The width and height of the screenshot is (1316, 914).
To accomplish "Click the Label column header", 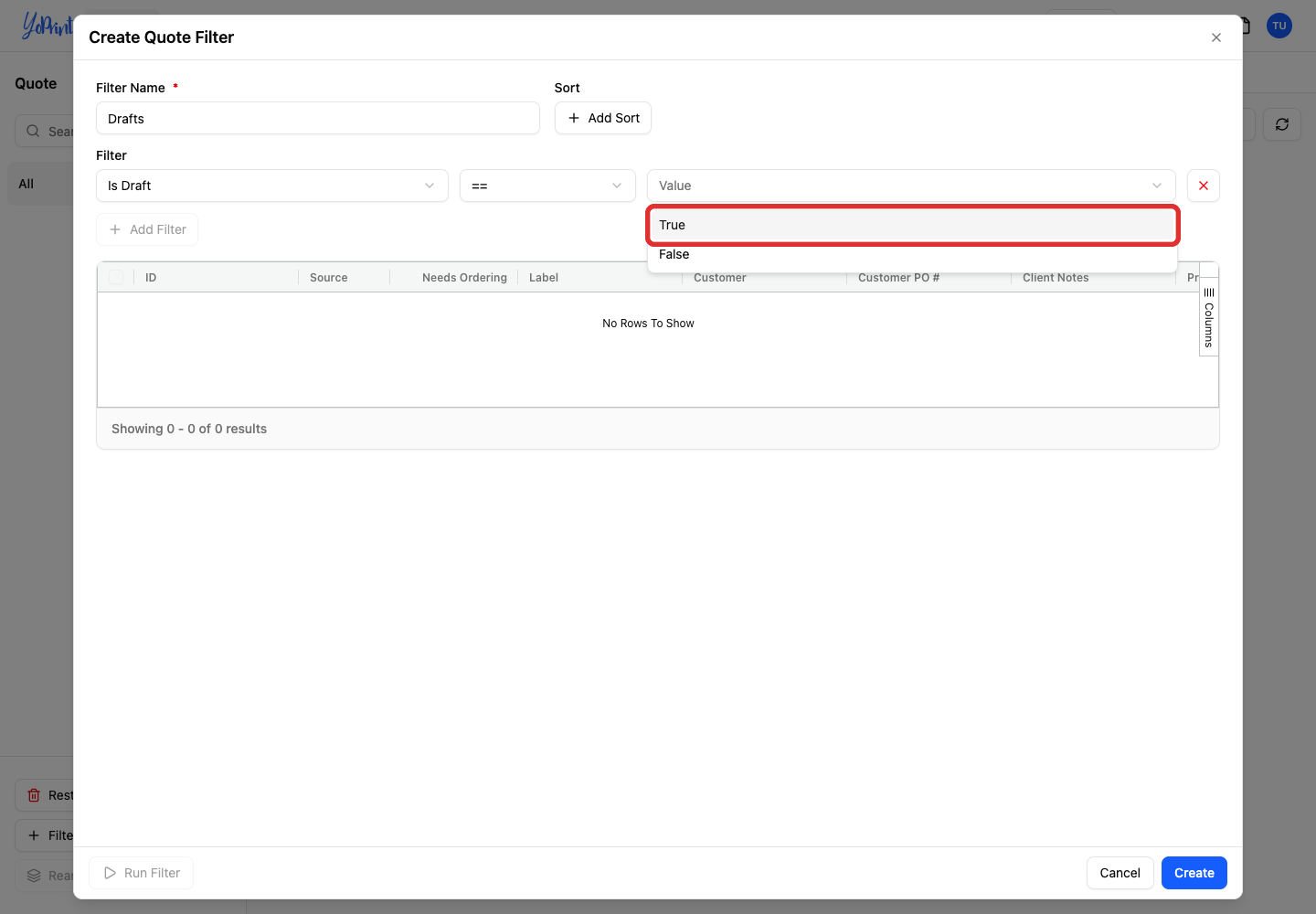I will pos(544,278).
